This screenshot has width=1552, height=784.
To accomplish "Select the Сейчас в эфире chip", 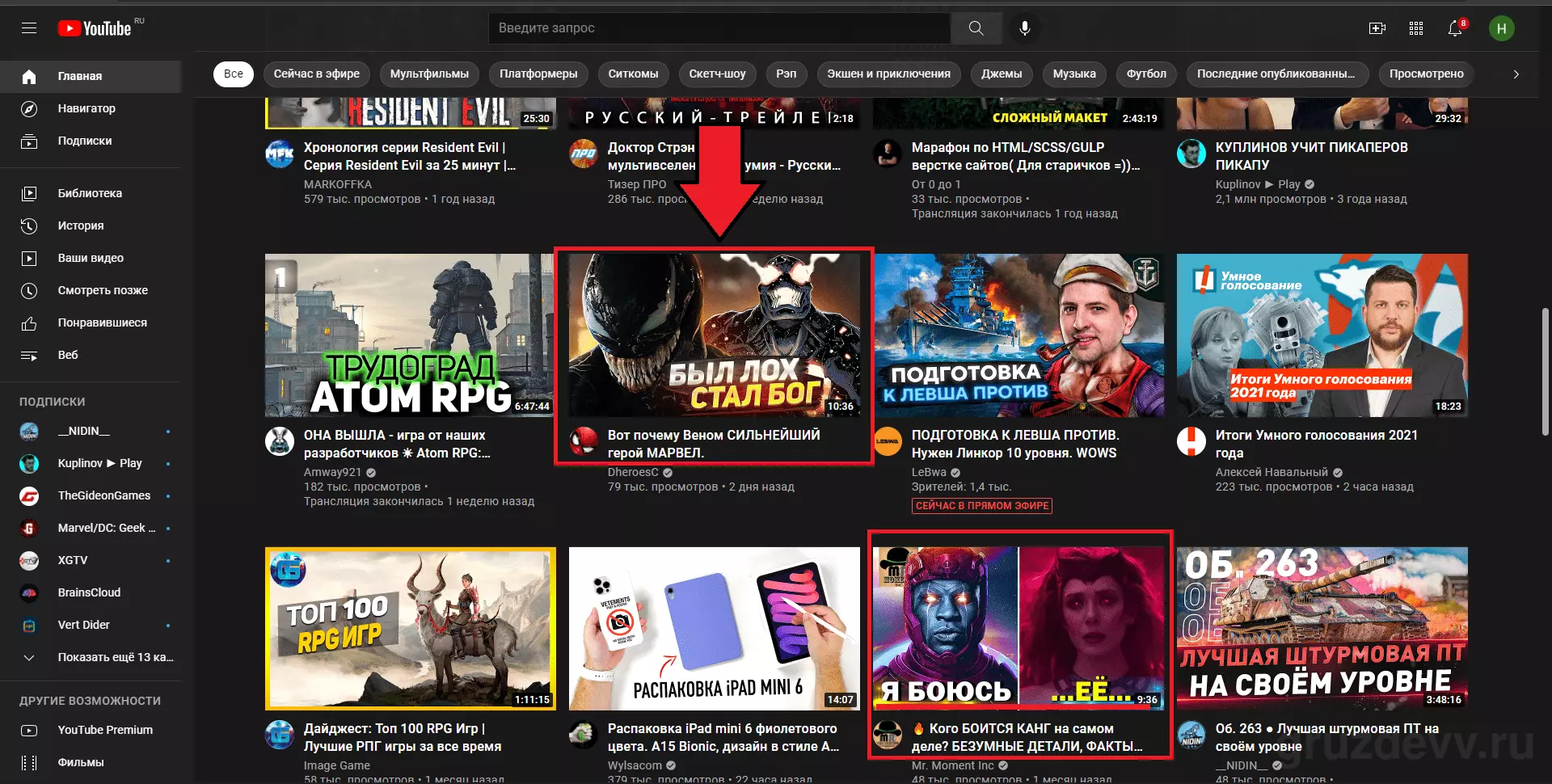I will (317, 74).
